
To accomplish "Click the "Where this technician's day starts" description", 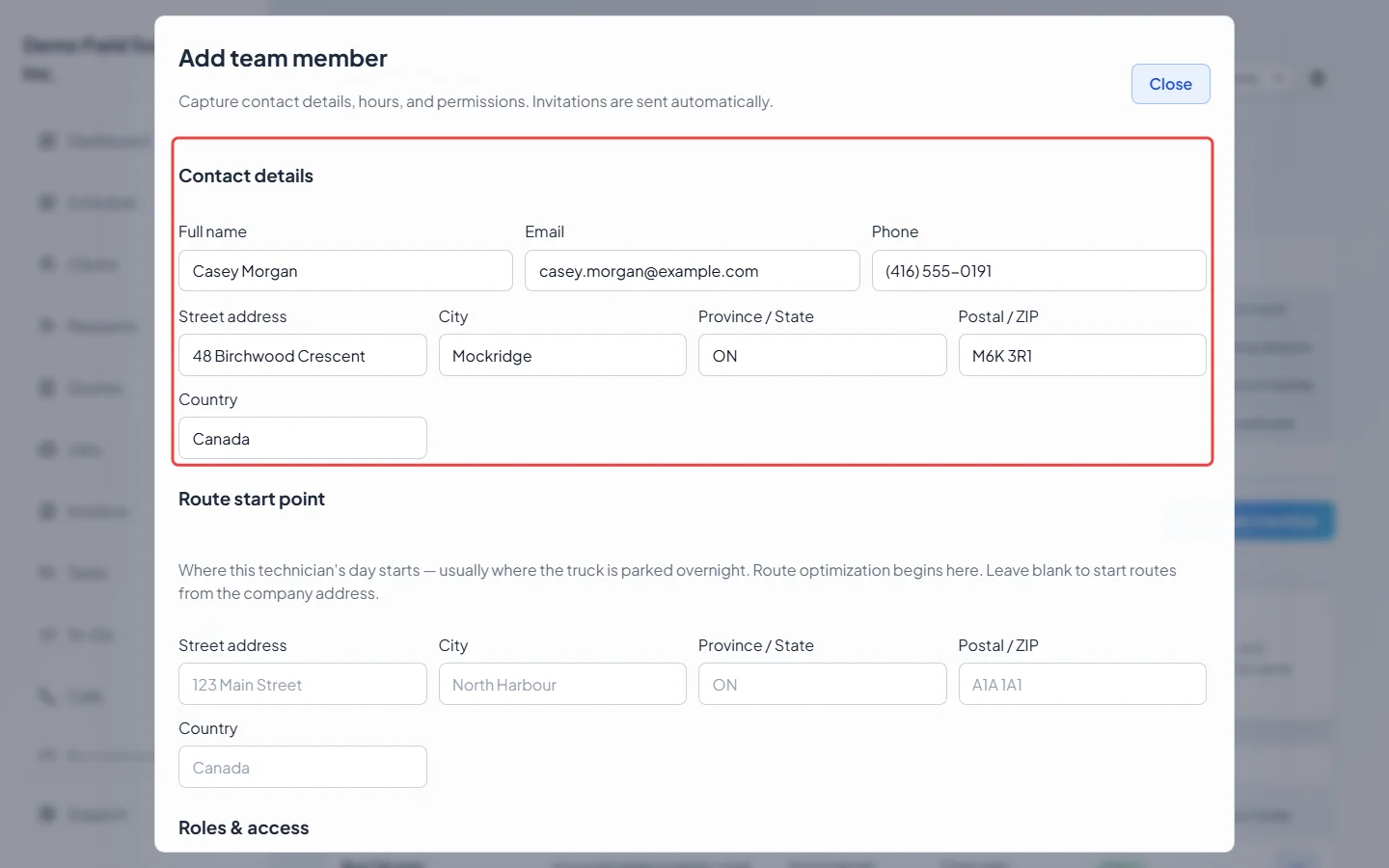I will 677,582.
